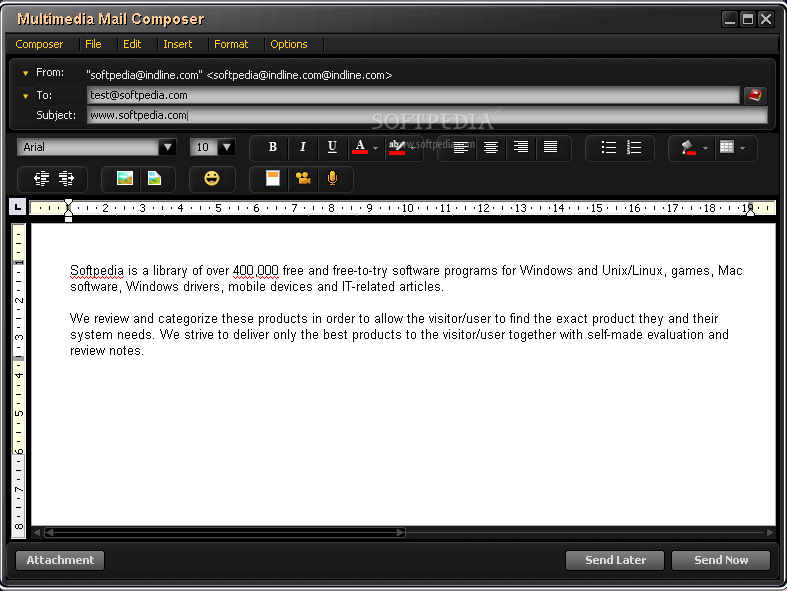Open the address book icon
Screen dimensions: 787x591
[755, 95]
